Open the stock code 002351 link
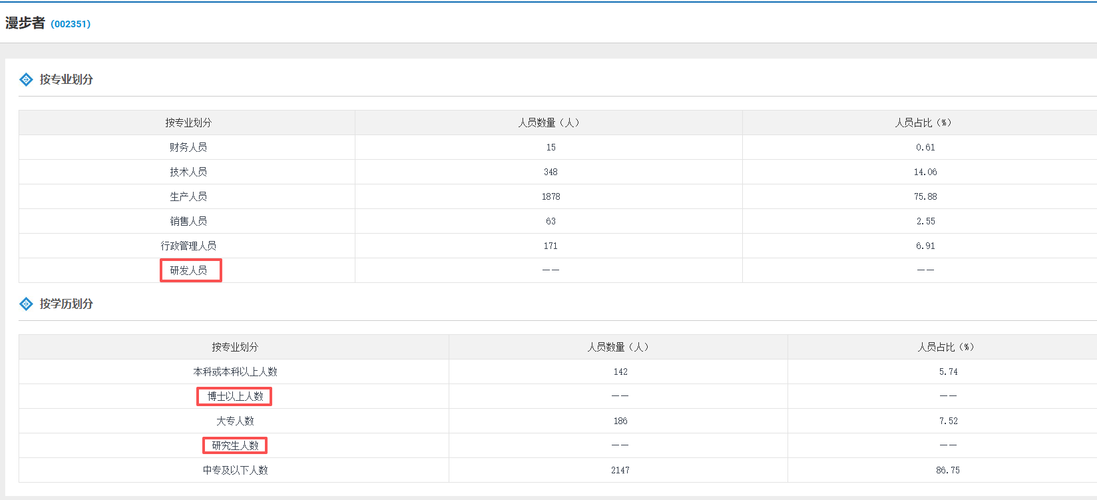Image resolution: width=1097 pixels, height=500 pixels. pos(70,24)
